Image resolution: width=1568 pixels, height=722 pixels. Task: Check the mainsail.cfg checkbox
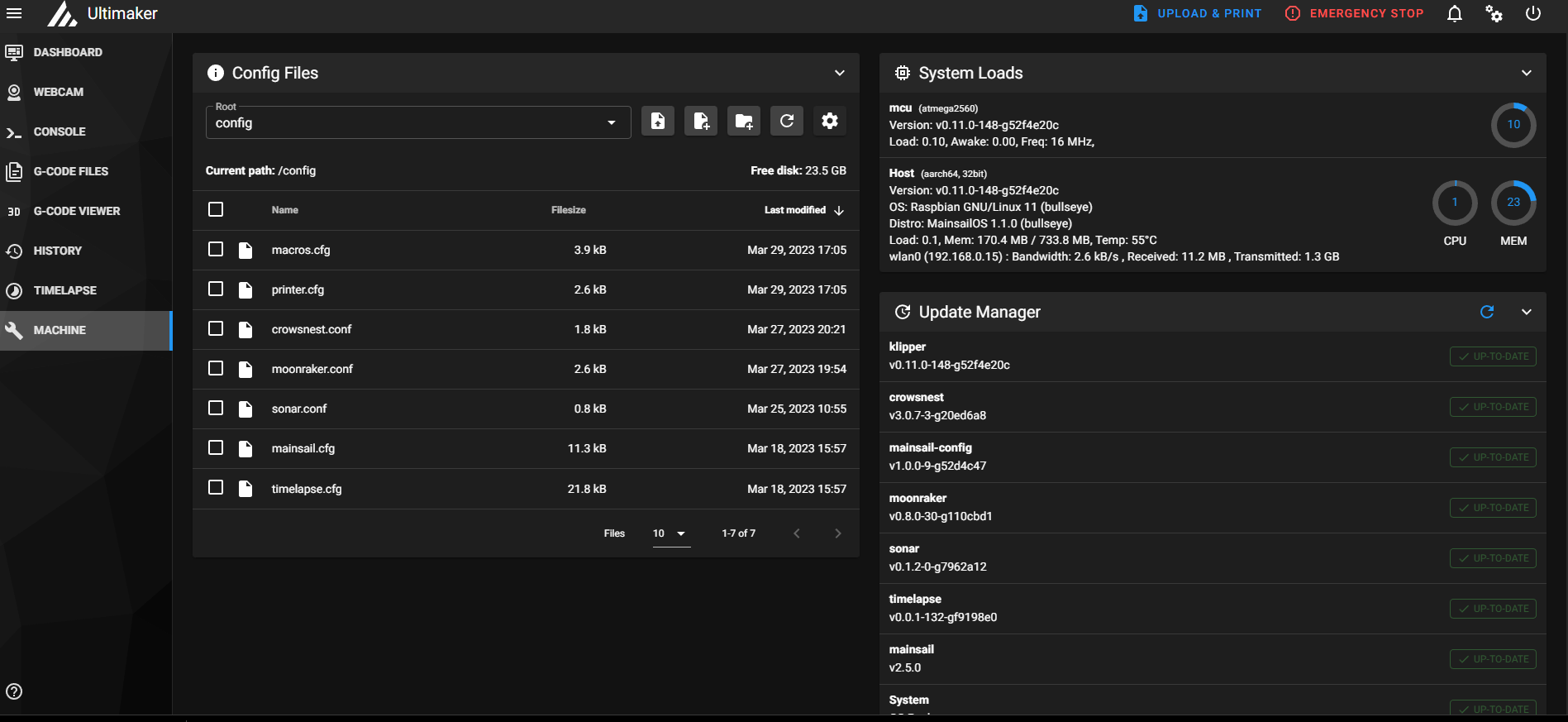click(x=216, y=447)
